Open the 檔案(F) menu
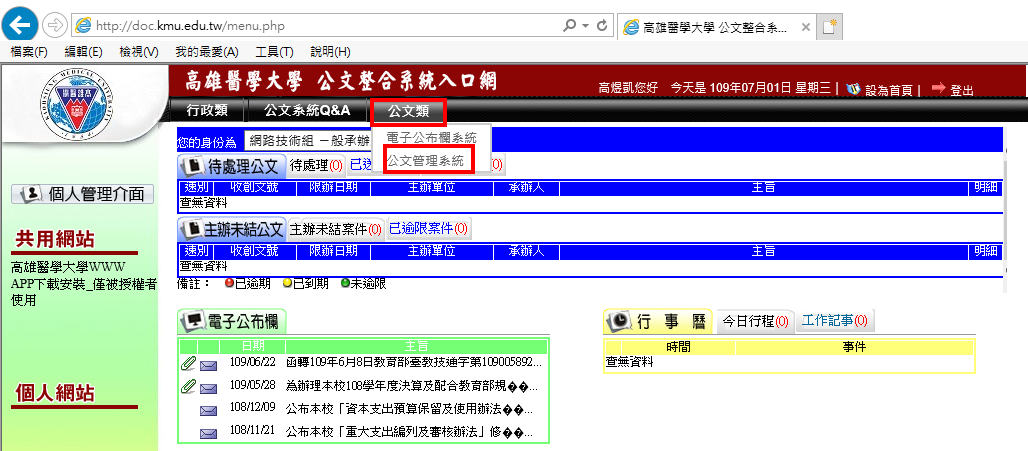The width and height of the screenshot is (1028, 451). [x=29, y=52]
